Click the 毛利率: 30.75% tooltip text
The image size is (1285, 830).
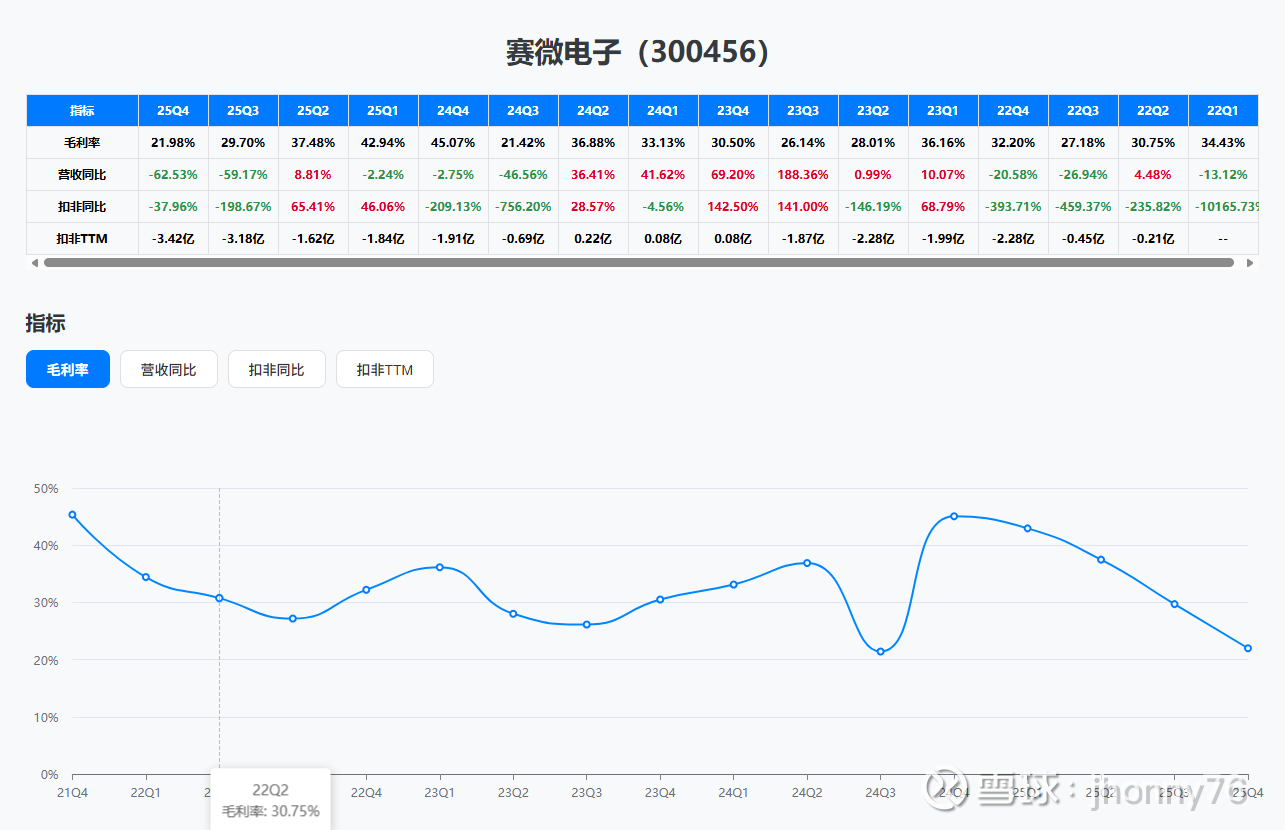point(271,811)
